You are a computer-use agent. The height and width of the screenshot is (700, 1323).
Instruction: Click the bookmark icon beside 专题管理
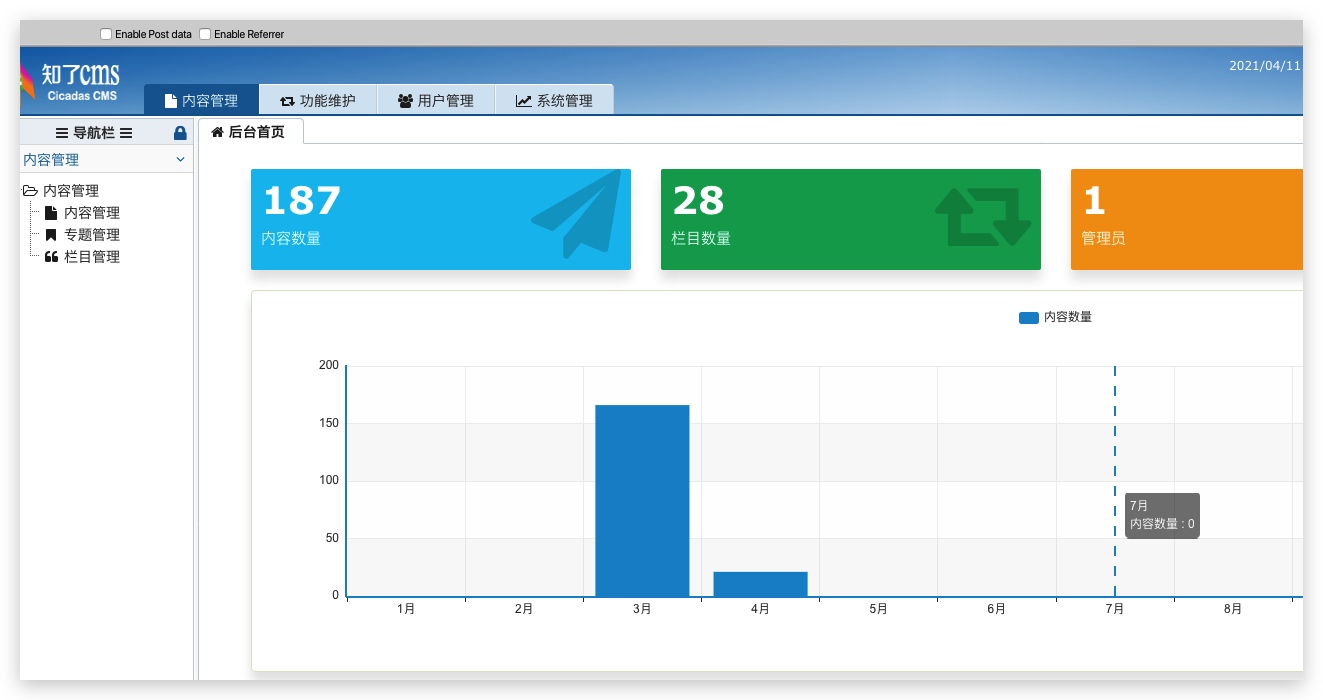51,235
